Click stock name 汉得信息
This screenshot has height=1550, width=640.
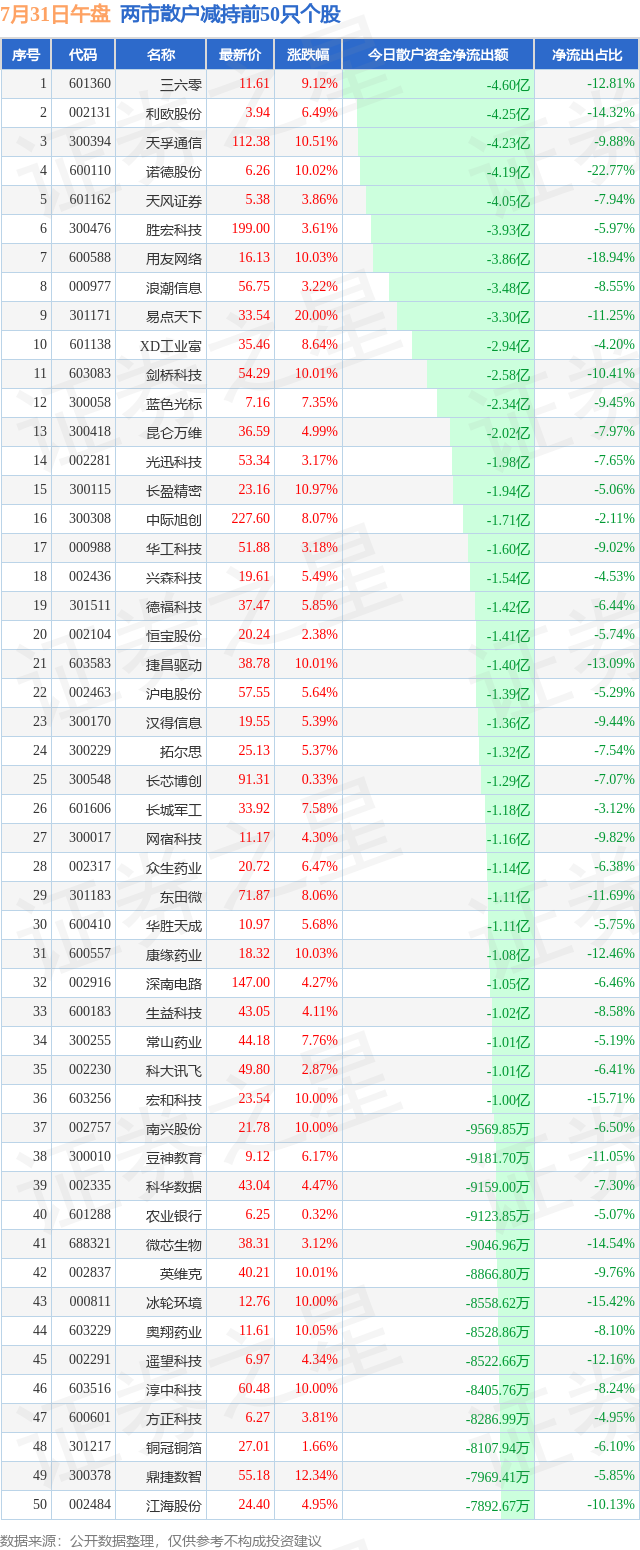pos(174,722)
